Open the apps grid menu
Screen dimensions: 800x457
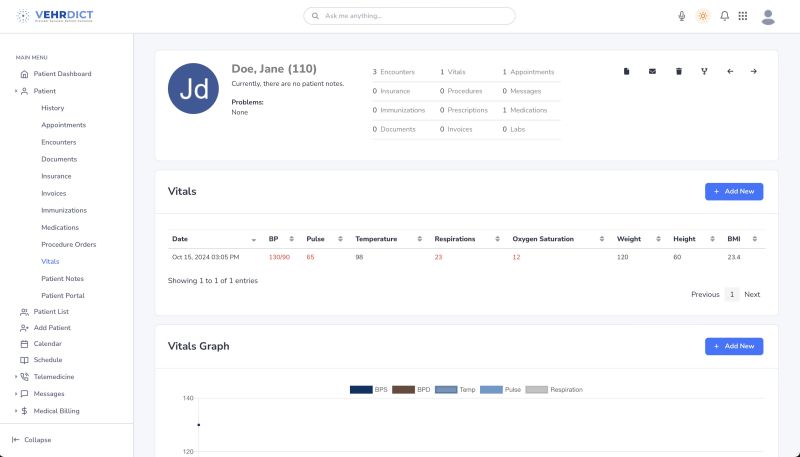pyautogui.click(x=743, y=16)
